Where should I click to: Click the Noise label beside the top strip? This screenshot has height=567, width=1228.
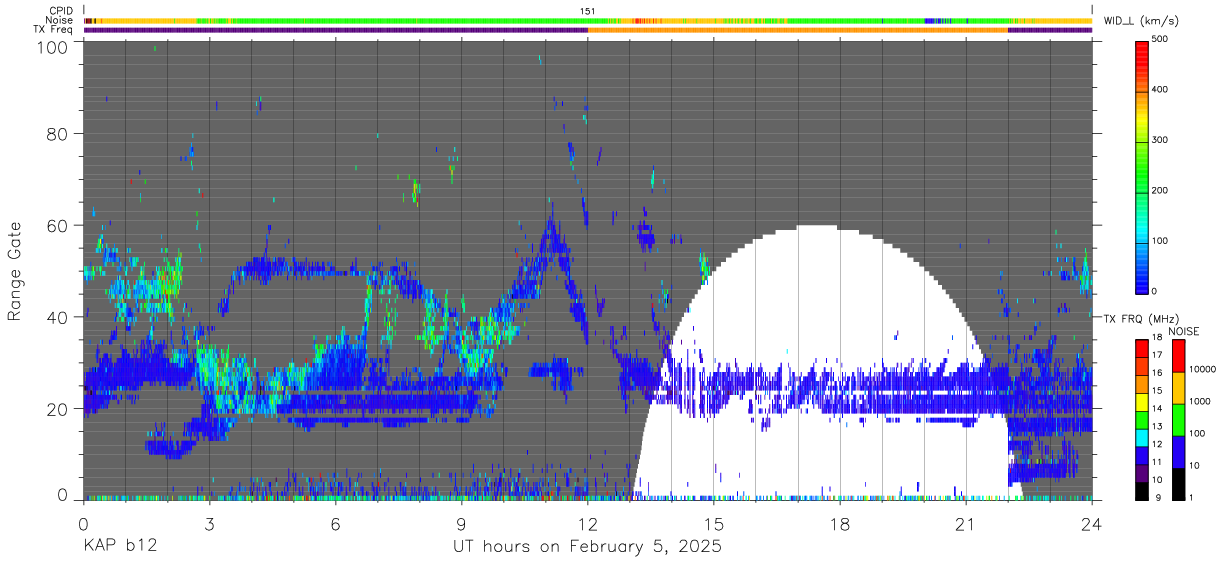click(60, 20)
